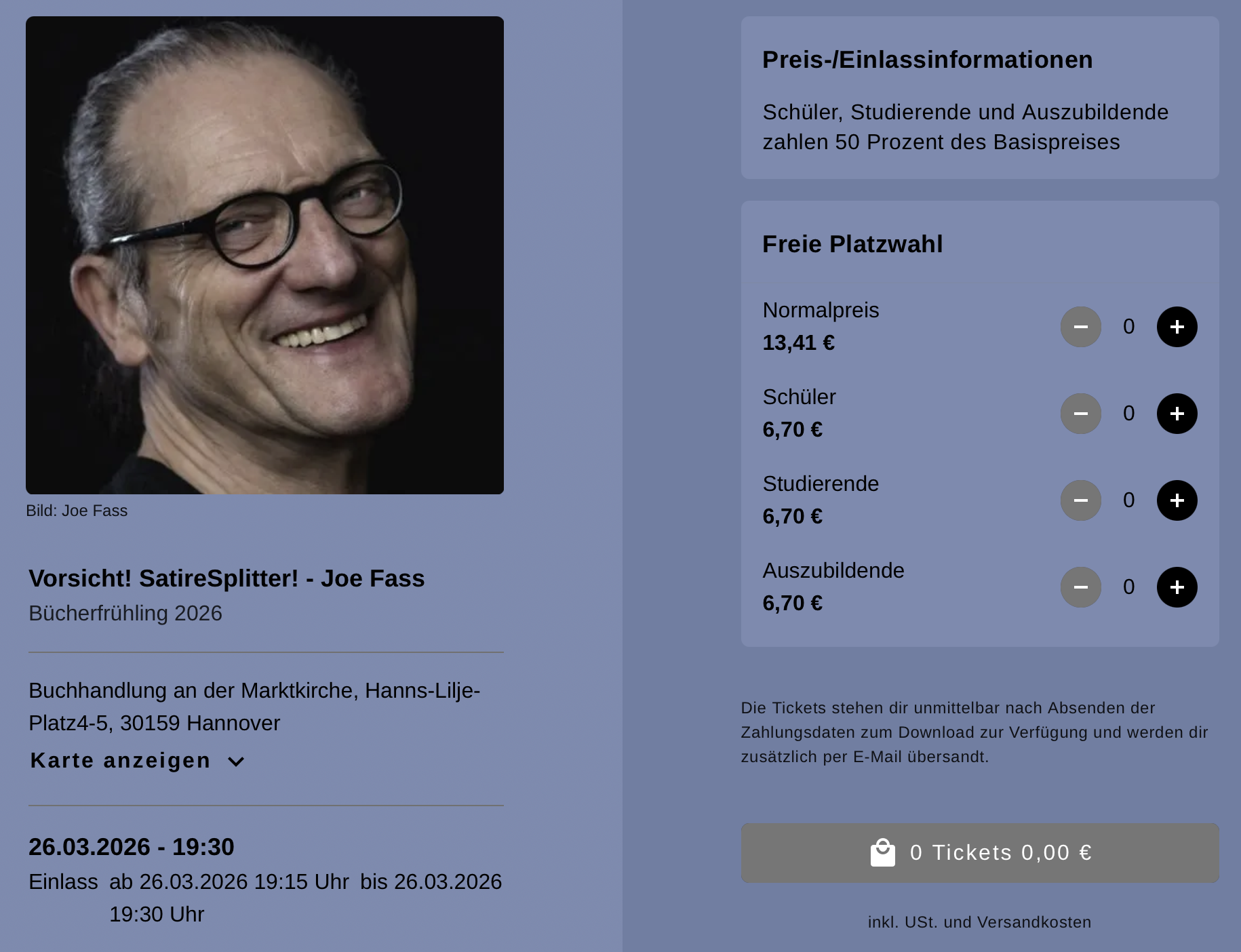
Task: Add a Studierende ticket using plus icon
Action: click(x=1177, y=500)
